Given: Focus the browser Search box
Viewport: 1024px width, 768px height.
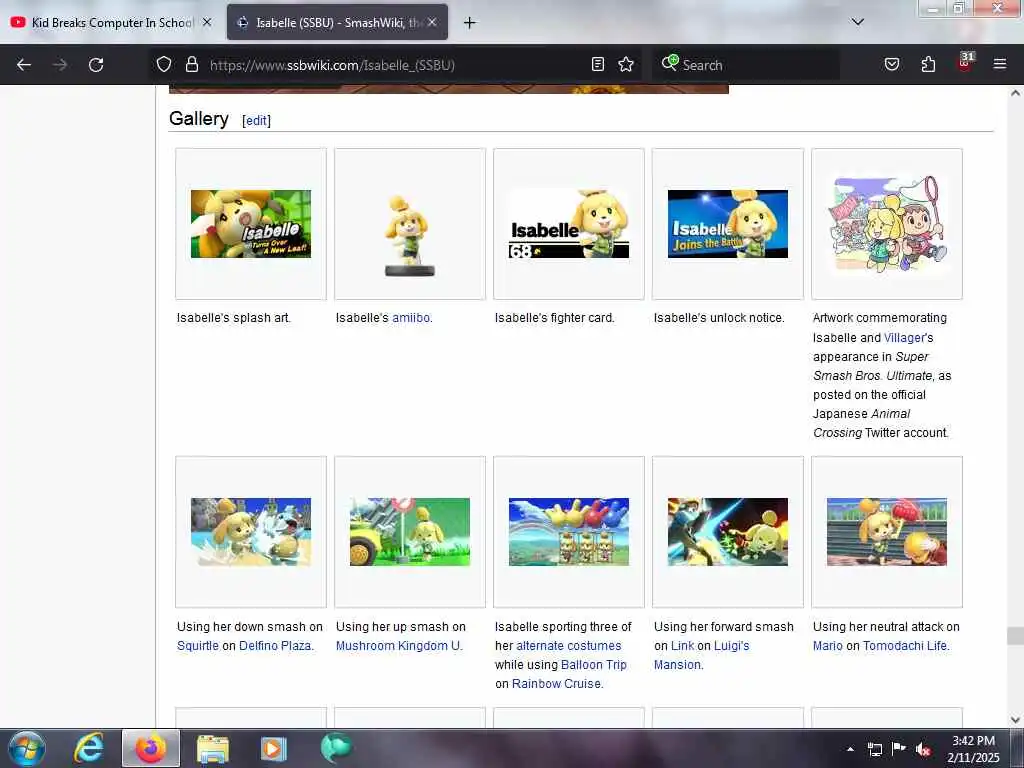Looking at the screenshot, I should [x=748, y=65].
